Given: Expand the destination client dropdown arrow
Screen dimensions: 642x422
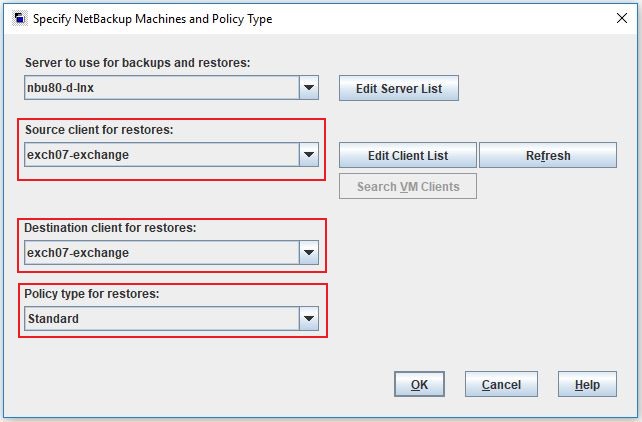Looking at the screenshot, I should [309, 253].
